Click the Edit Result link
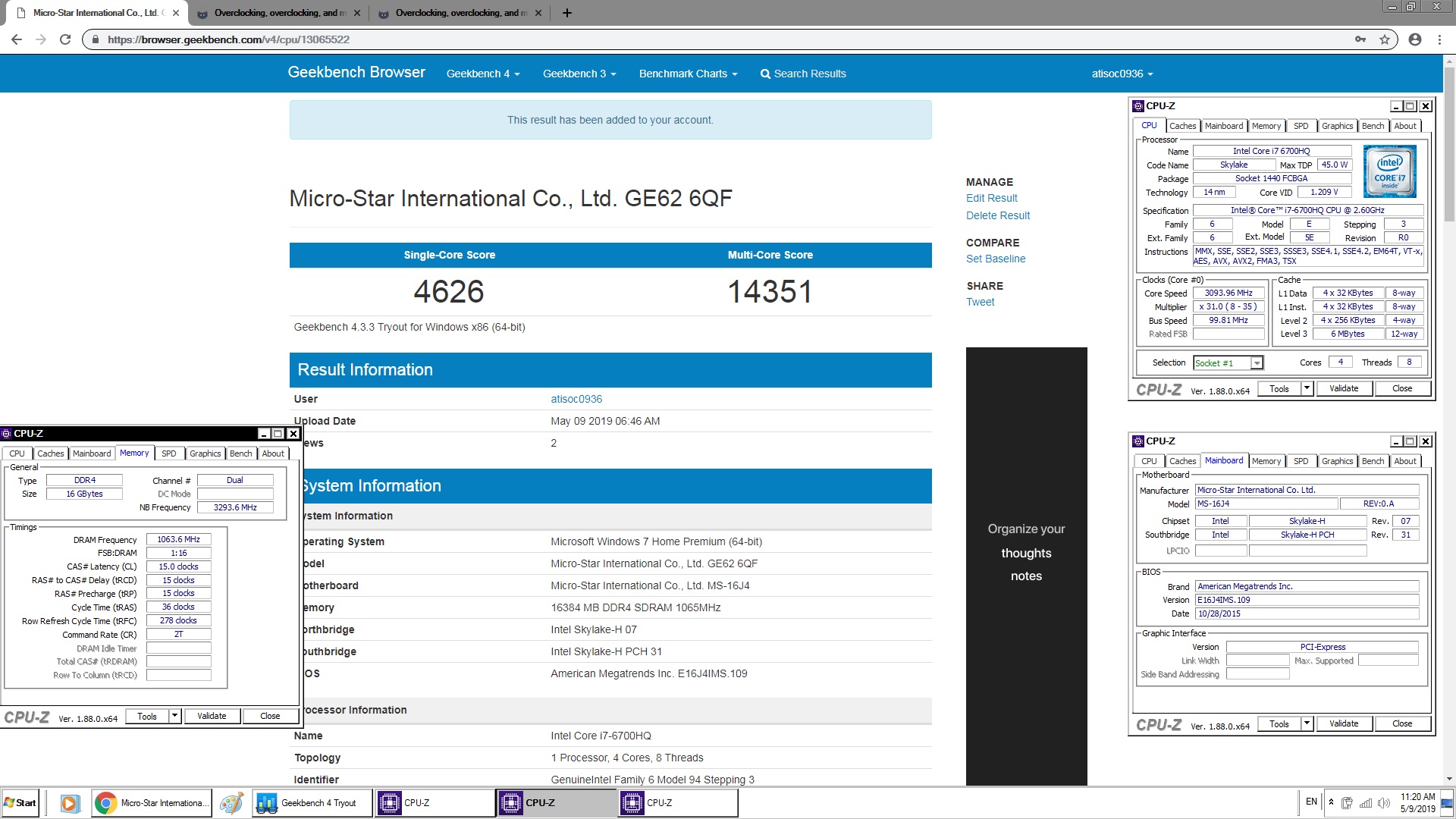 [x=992, y=199]
